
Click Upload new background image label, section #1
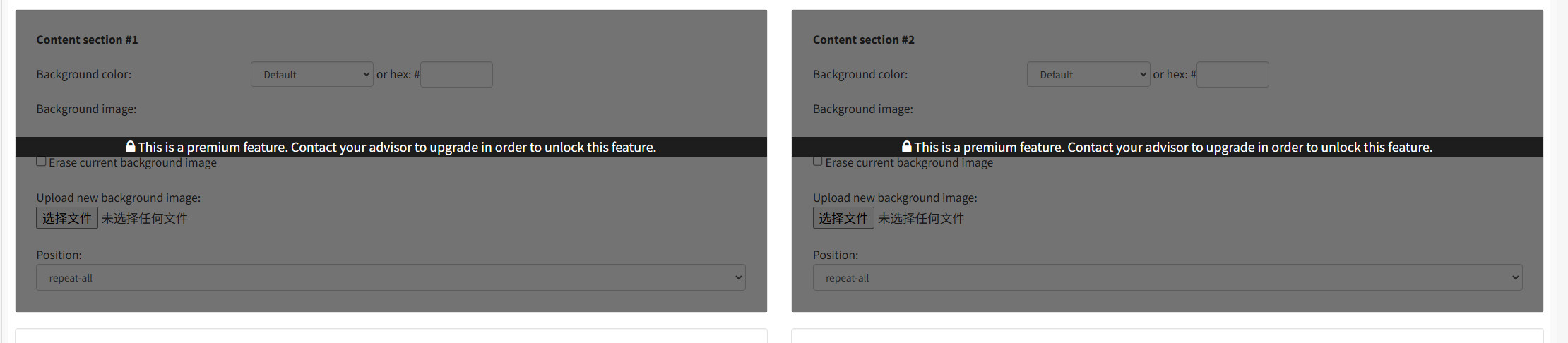pyautogui.click(x=118, y=198)
